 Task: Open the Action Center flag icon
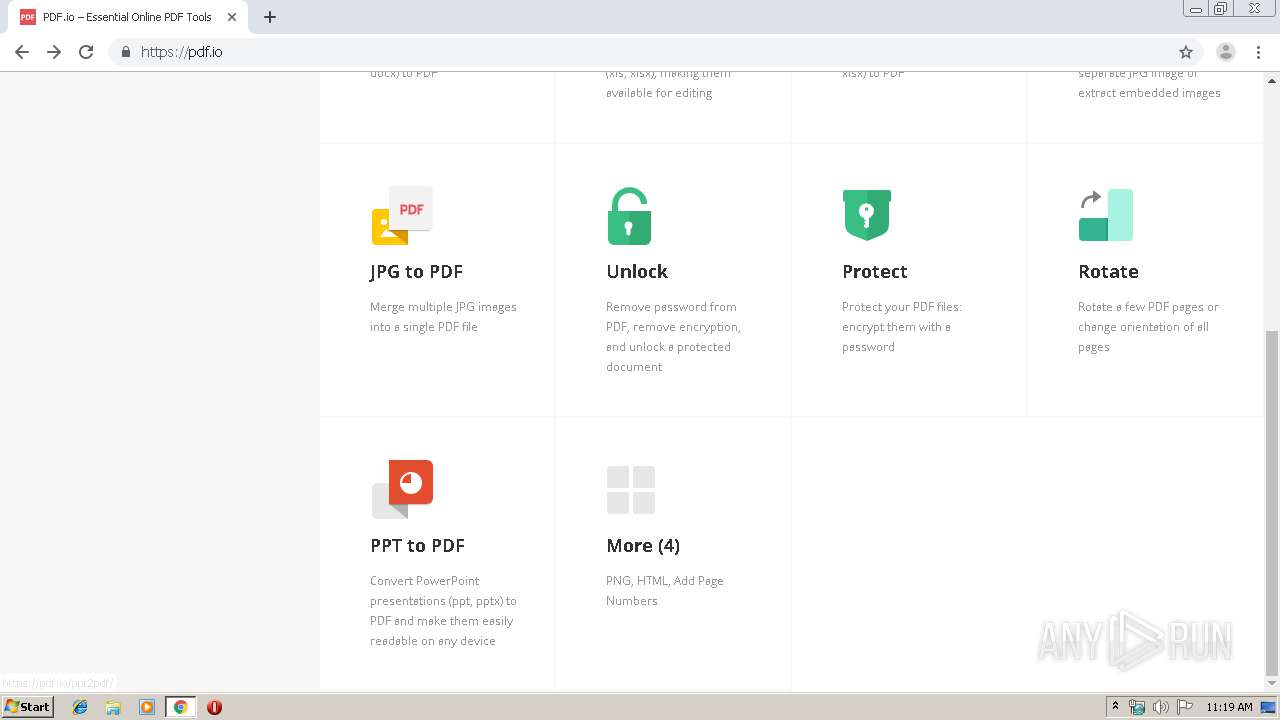1184,707
